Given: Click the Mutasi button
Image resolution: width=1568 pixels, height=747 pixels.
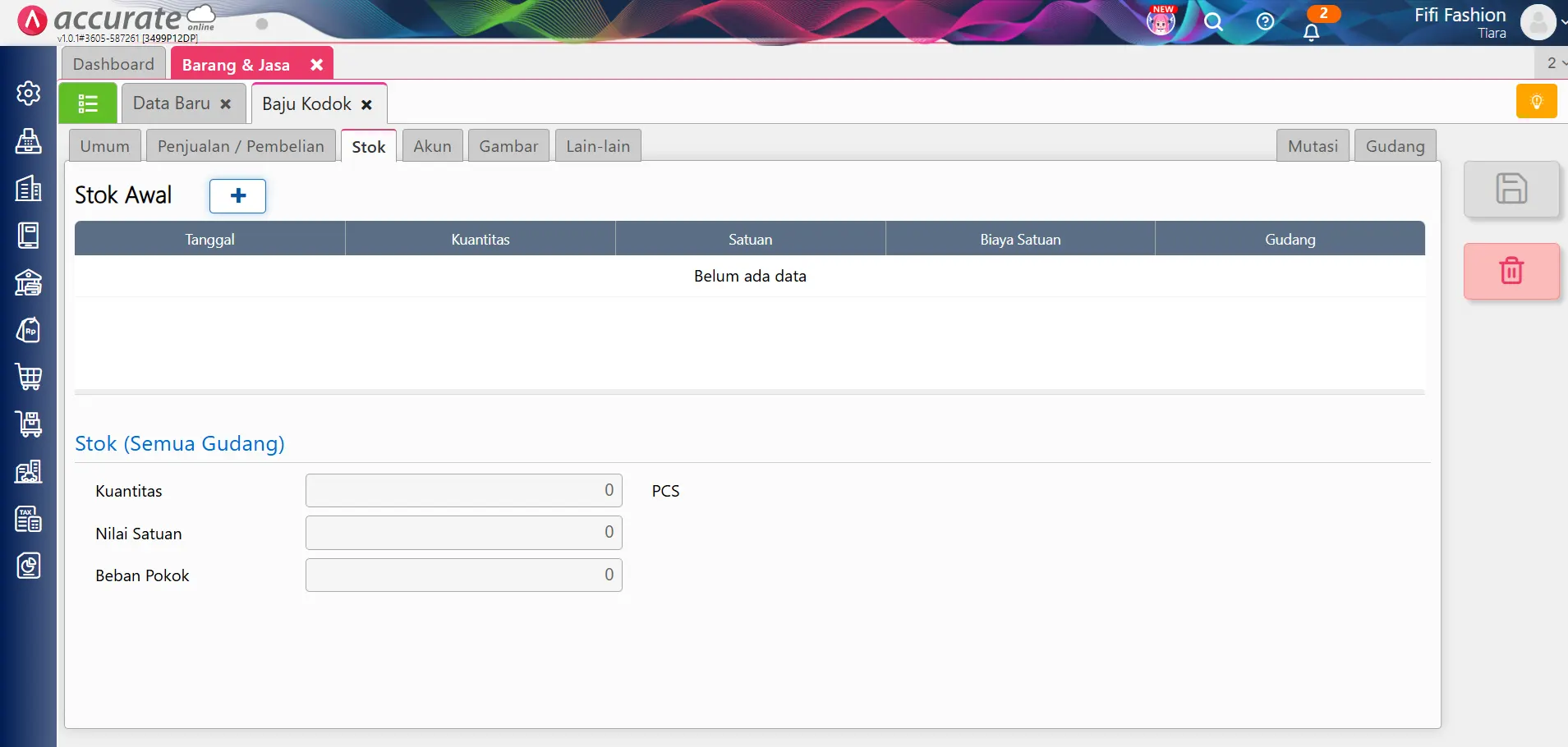Looking at the screenshot, I should 1312,146.
